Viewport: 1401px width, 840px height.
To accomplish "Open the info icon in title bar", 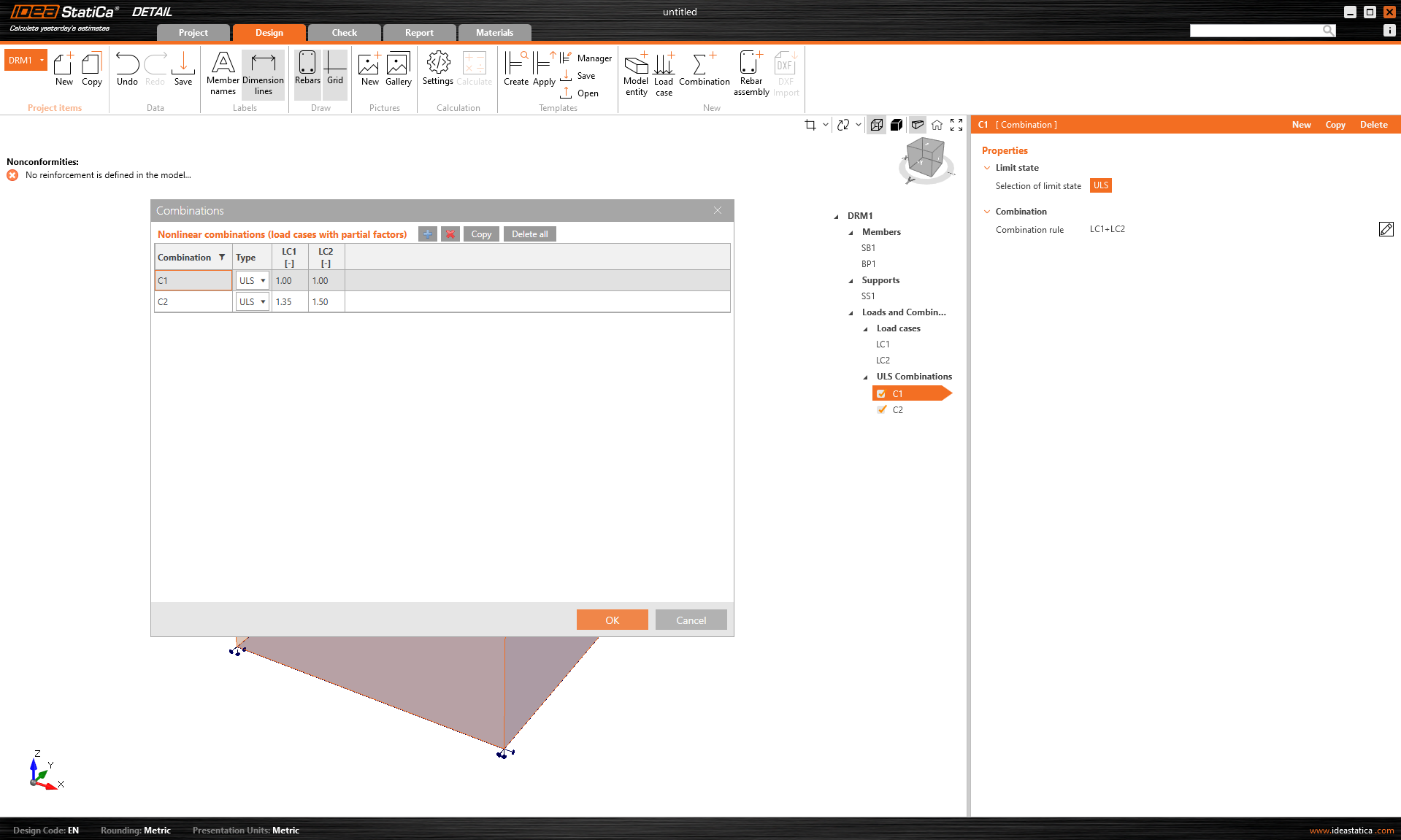I will (1389, 30).
